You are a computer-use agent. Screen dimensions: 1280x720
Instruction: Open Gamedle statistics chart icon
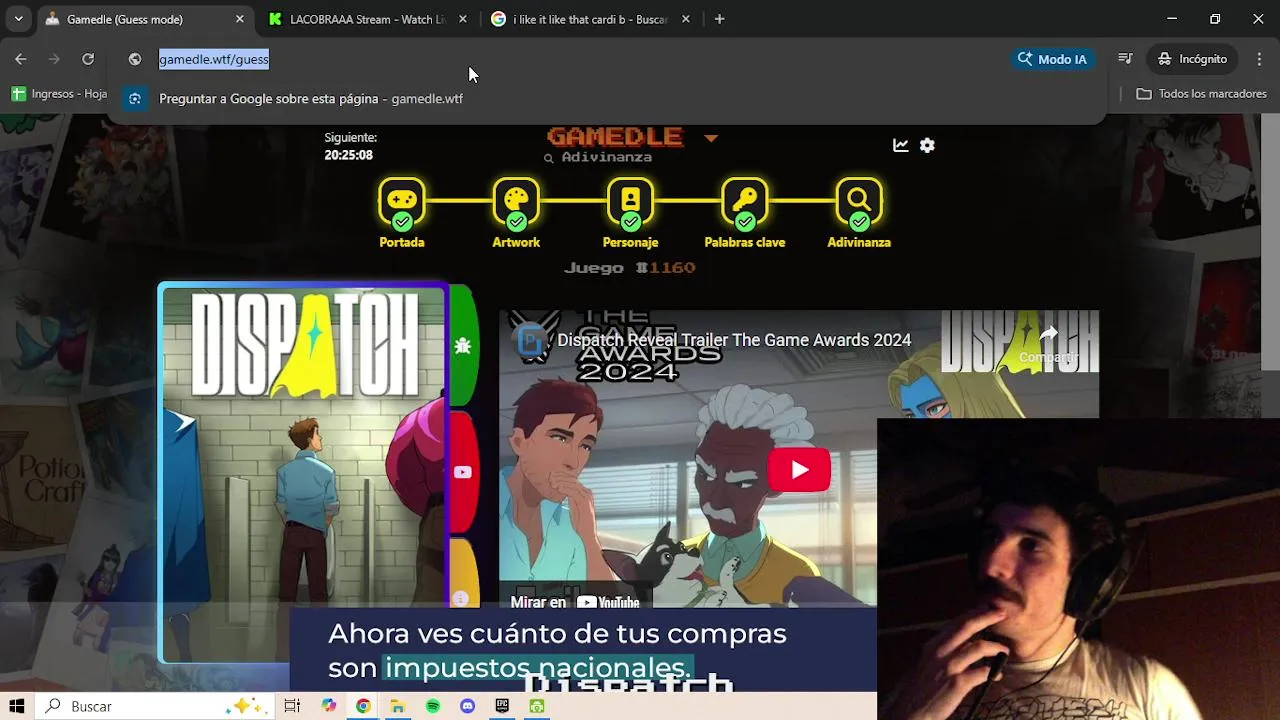coord(900,145)
